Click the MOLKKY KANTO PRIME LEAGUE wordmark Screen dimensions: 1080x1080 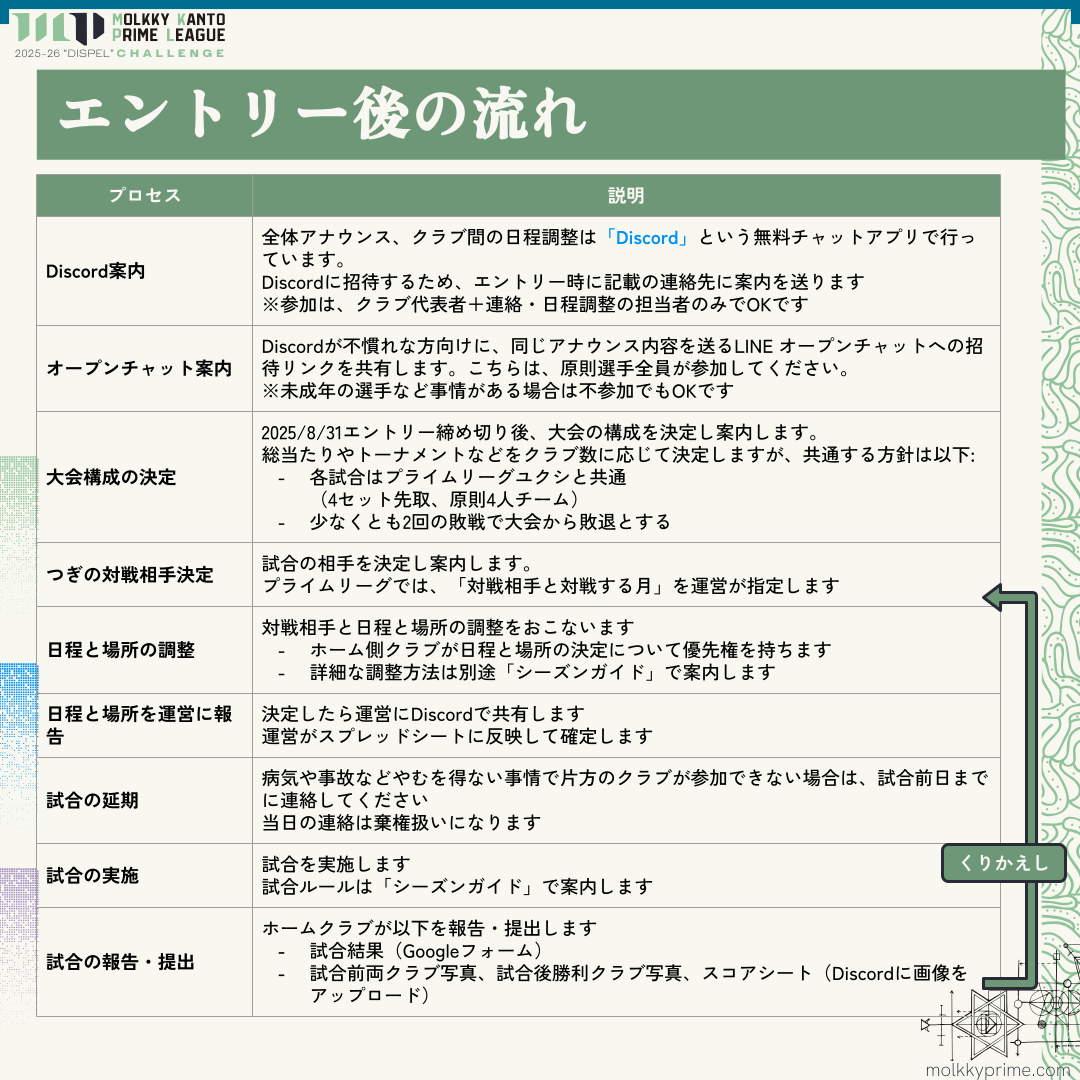click(x=168, y=27)
